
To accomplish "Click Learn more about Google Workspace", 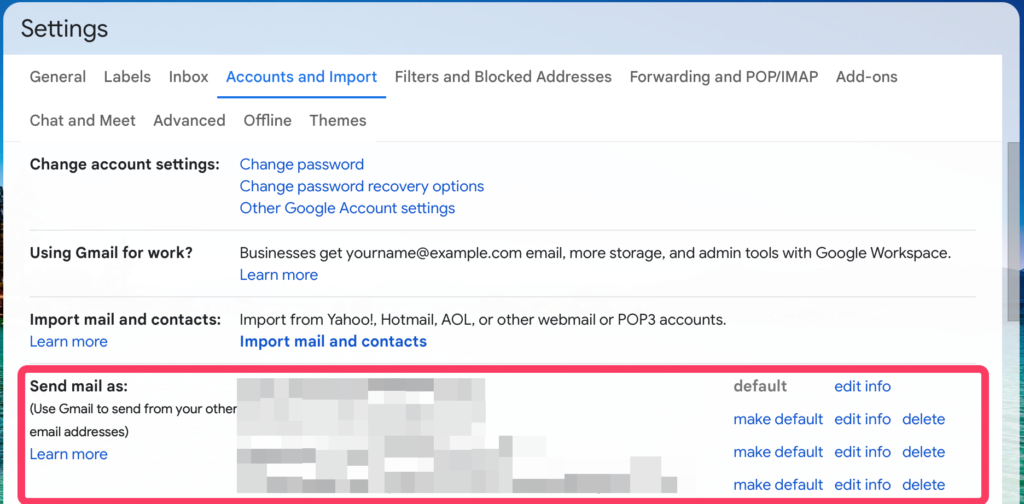I will 279,275.
